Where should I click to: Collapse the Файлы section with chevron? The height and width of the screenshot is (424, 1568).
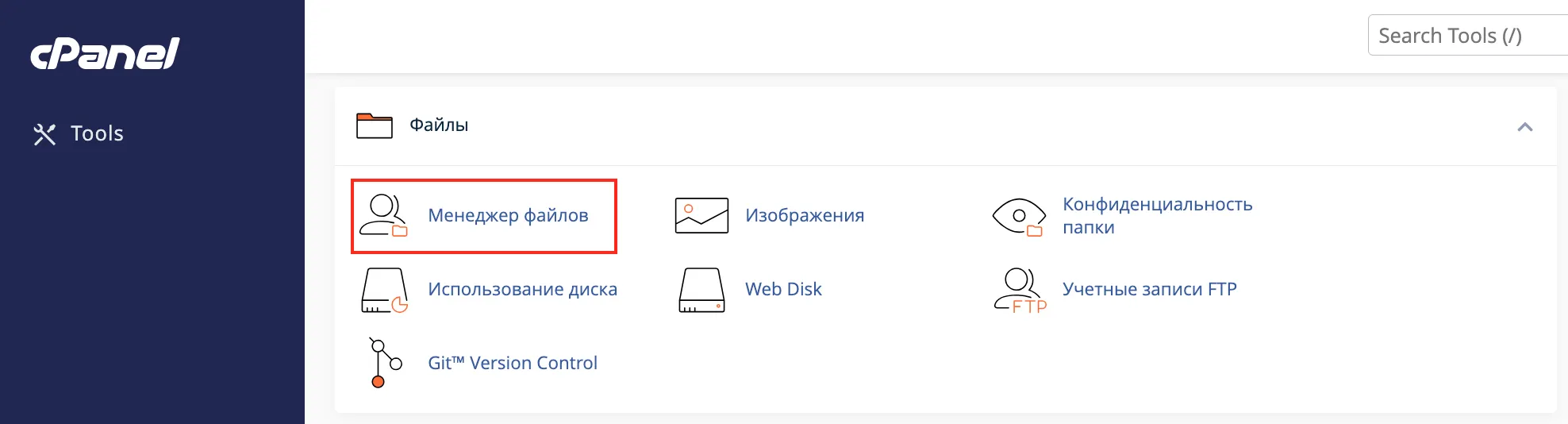[1524, 127]
